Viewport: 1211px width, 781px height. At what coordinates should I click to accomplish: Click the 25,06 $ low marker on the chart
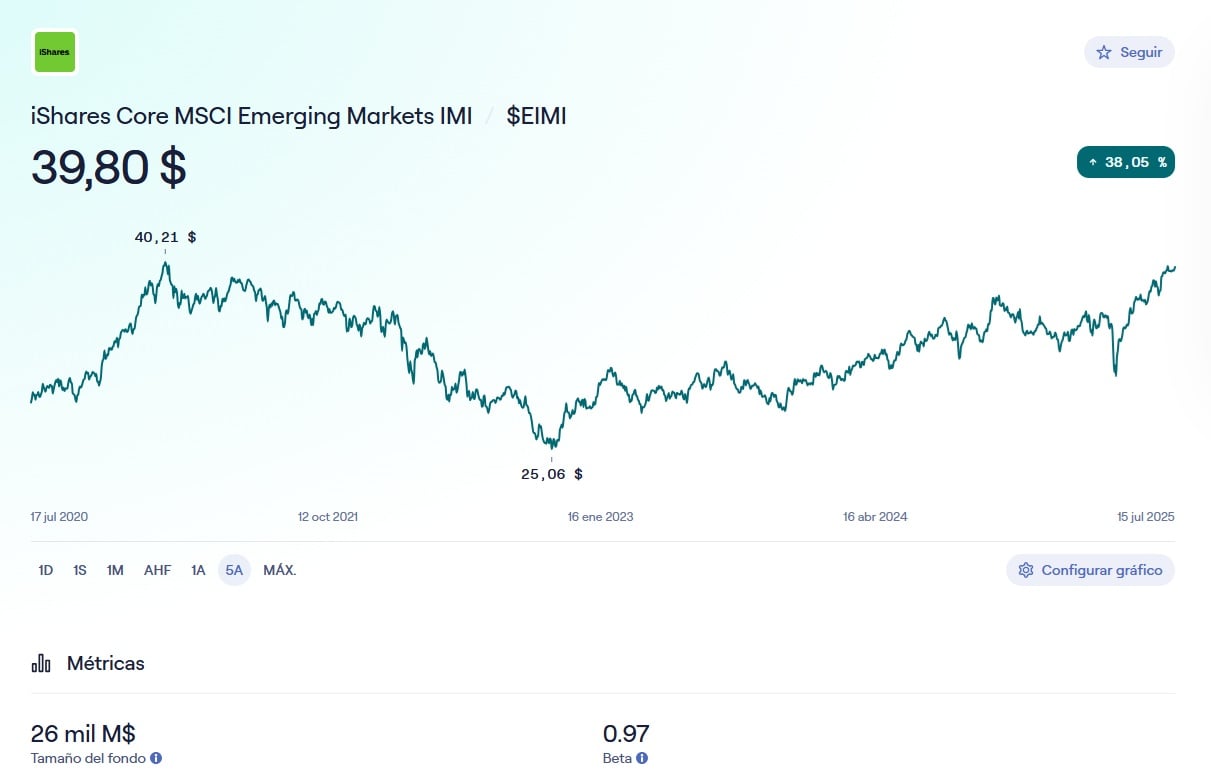550,473
